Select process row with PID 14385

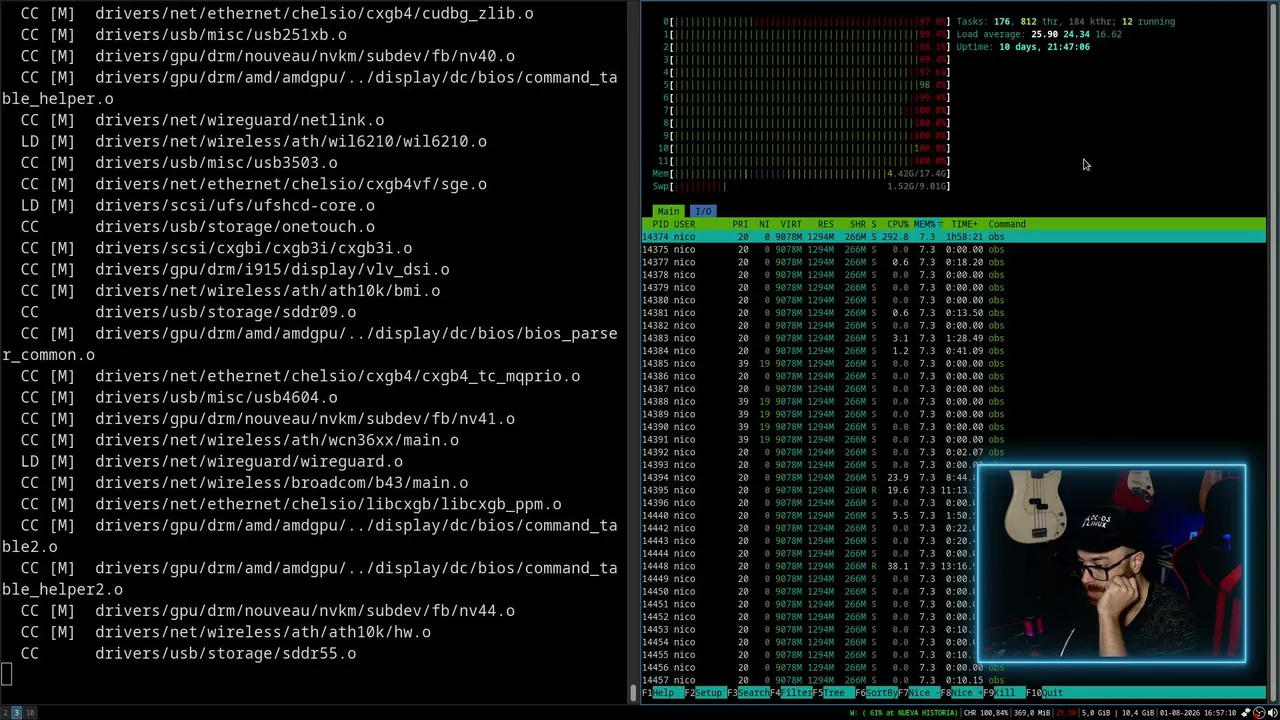[x=954, y=363]
